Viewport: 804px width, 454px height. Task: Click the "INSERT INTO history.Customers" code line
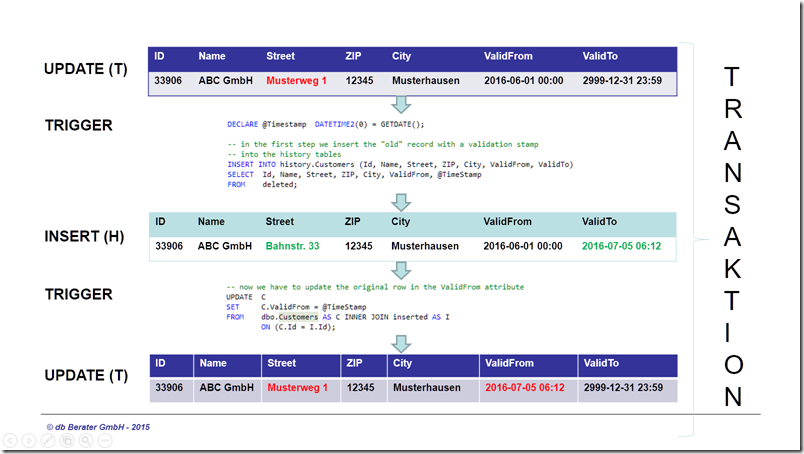pyautogui.click(x=400, y=165)
